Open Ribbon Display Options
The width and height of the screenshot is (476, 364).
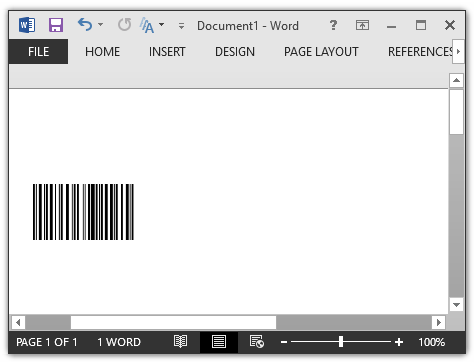click(x=362, y=25)
